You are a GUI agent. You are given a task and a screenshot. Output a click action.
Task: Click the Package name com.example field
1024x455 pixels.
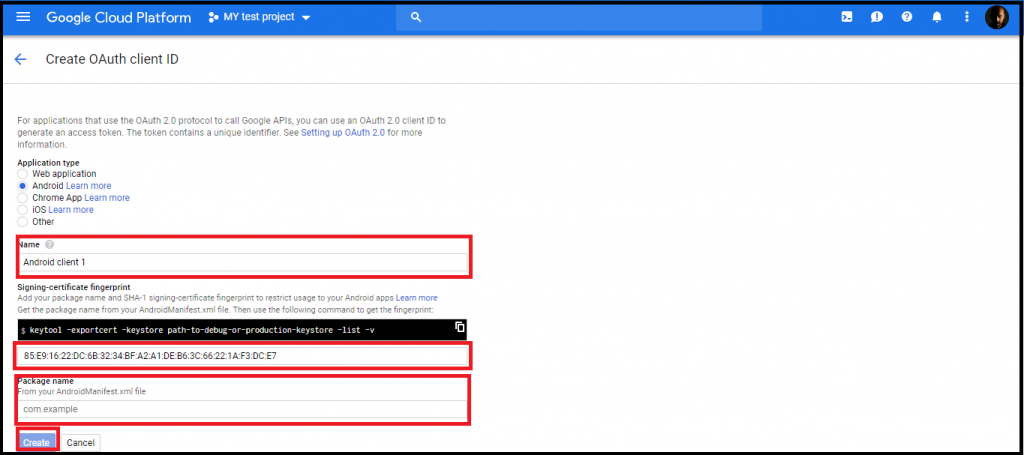tap(242, 409)
